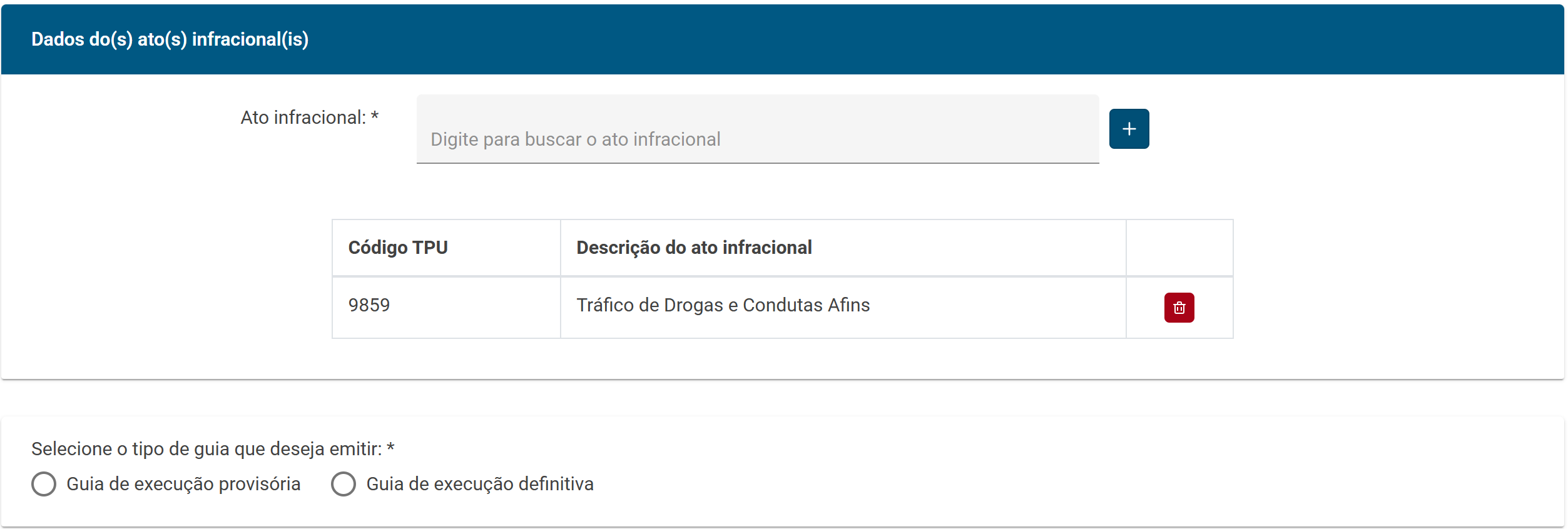Click Descrição do ato infracional column header
1568x529 pixels.
[x=843, y=248]
